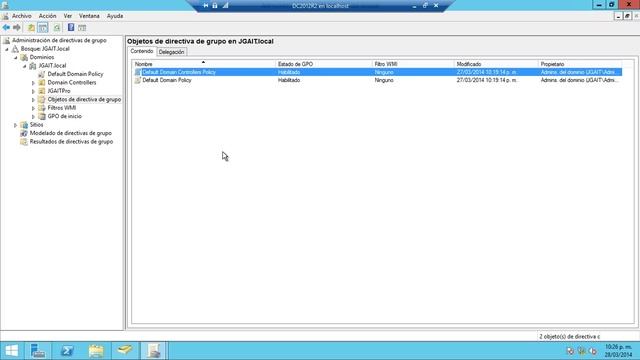This screenshot has height=360, width=640.
Task: Click owner cell of Default Domain Controllers Policy
Action: click(x=579, y=72)
